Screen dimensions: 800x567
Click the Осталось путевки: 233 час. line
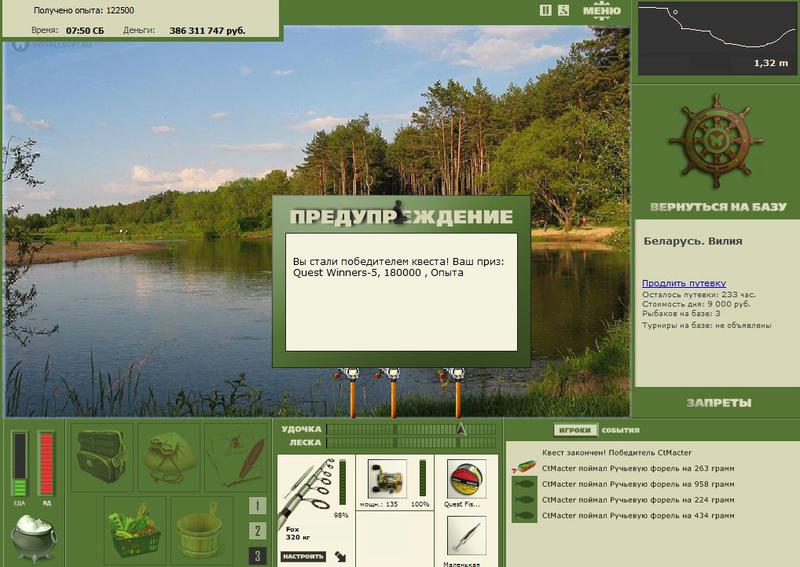click(699, 294)
